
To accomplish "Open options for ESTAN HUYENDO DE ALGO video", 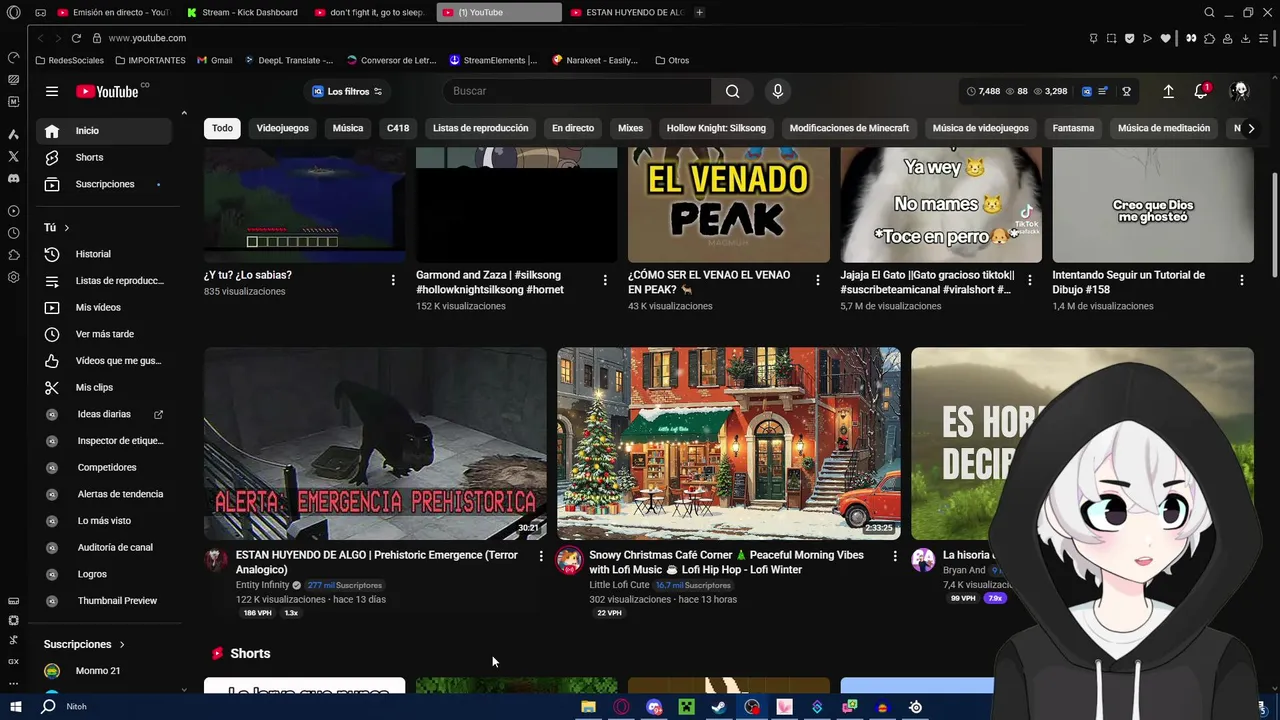I will coord(541,556).
